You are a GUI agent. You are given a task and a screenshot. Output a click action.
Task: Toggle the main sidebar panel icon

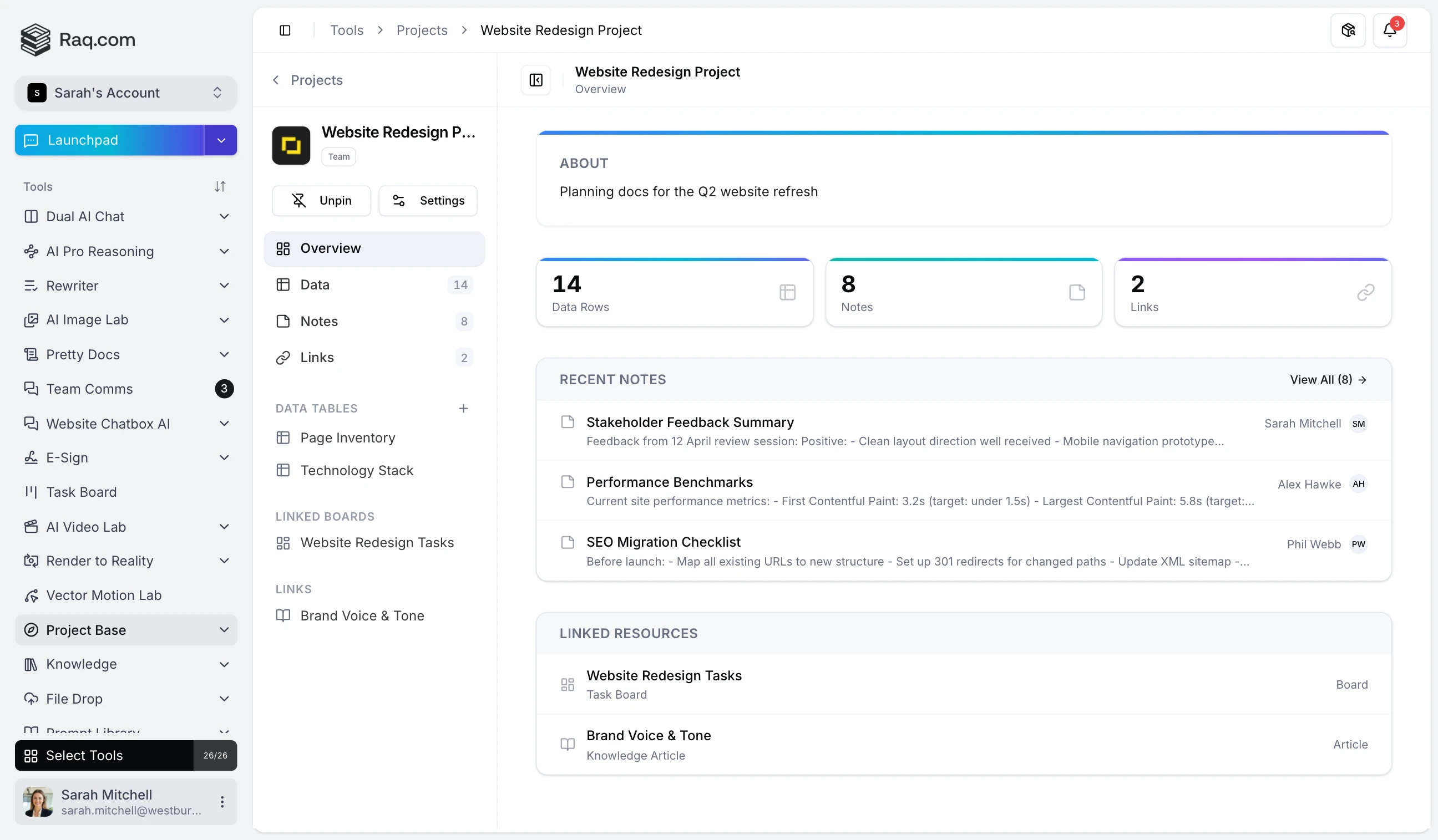coord(285,30)
